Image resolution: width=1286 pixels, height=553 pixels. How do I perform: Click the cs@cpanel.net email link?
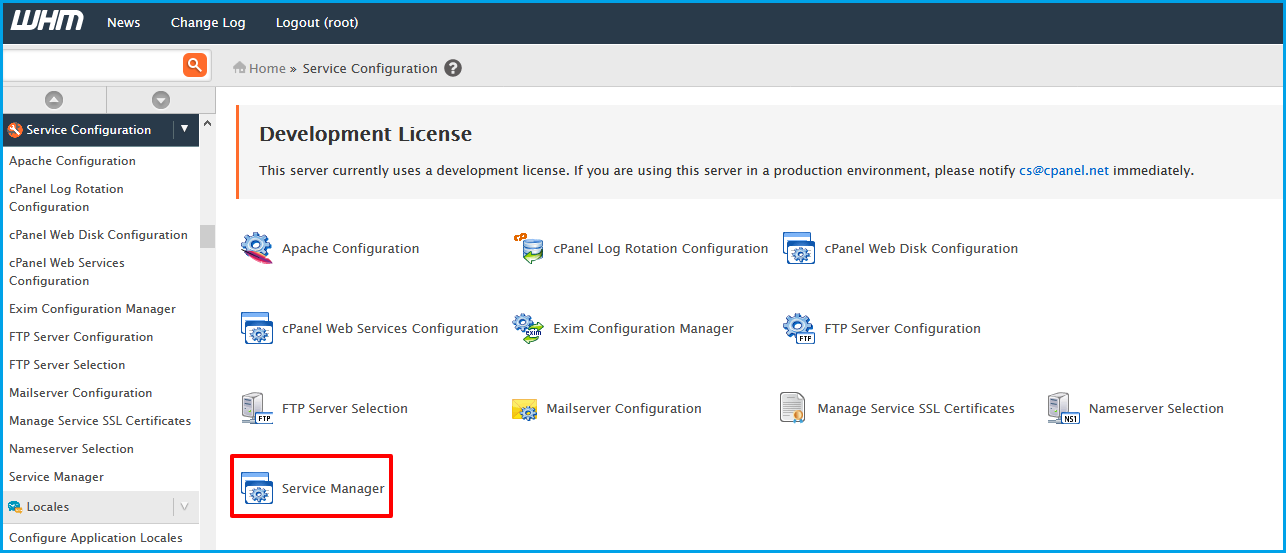click(1063, 170)
